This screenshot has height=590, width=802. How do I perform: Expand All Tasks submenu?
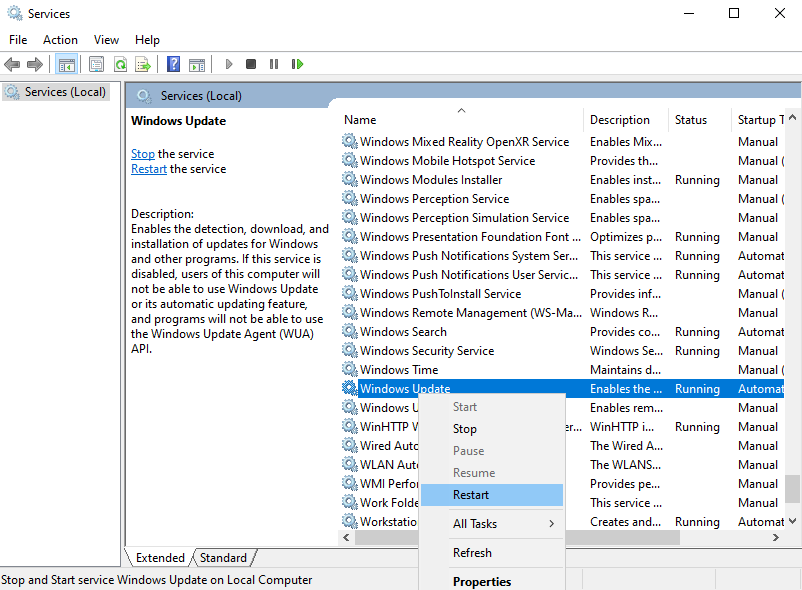coord(492,524)
